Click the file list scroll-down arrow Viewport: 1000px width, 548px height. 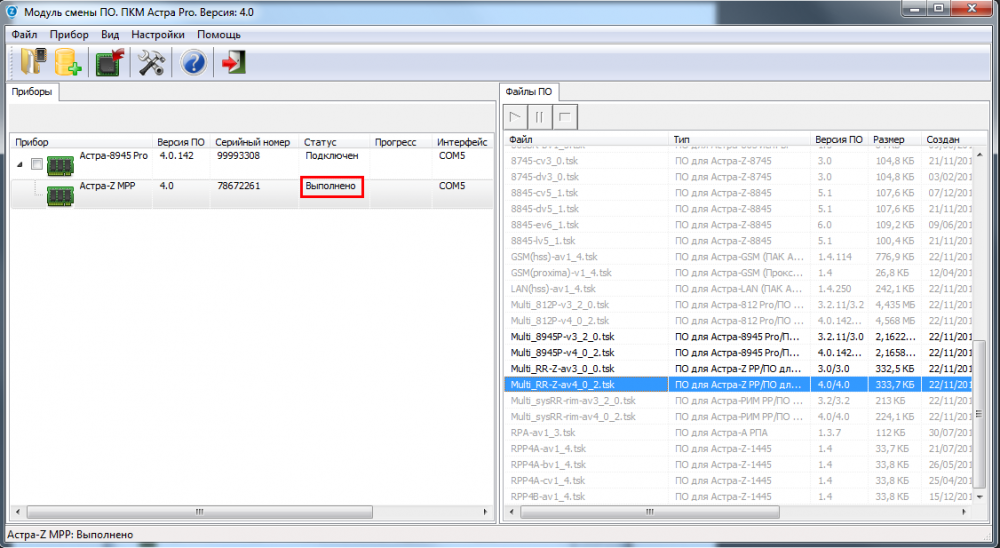coord(980,497)
